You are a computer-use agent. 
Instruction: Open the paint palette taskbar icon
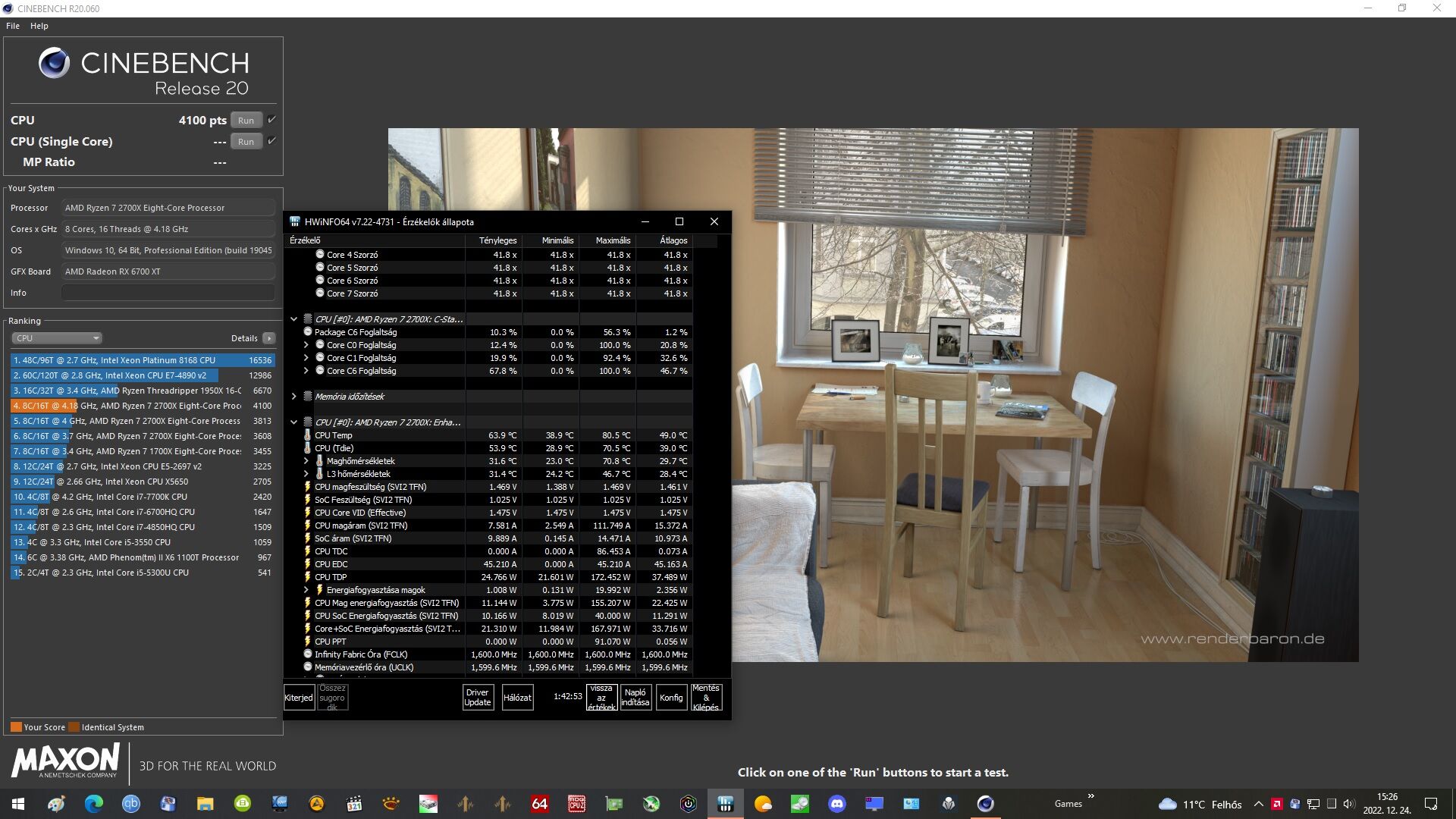pyautogui.click(x=56, y=804)
